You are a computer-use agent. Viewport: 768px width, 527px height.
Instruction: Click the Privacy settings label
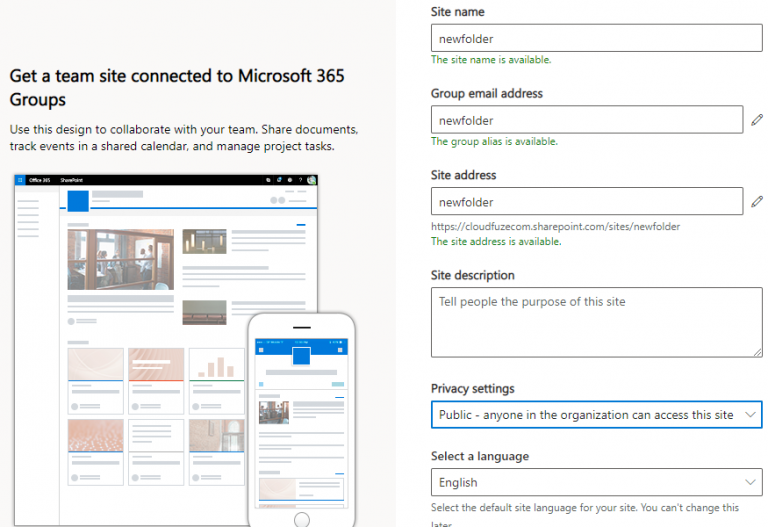(473, 388)
